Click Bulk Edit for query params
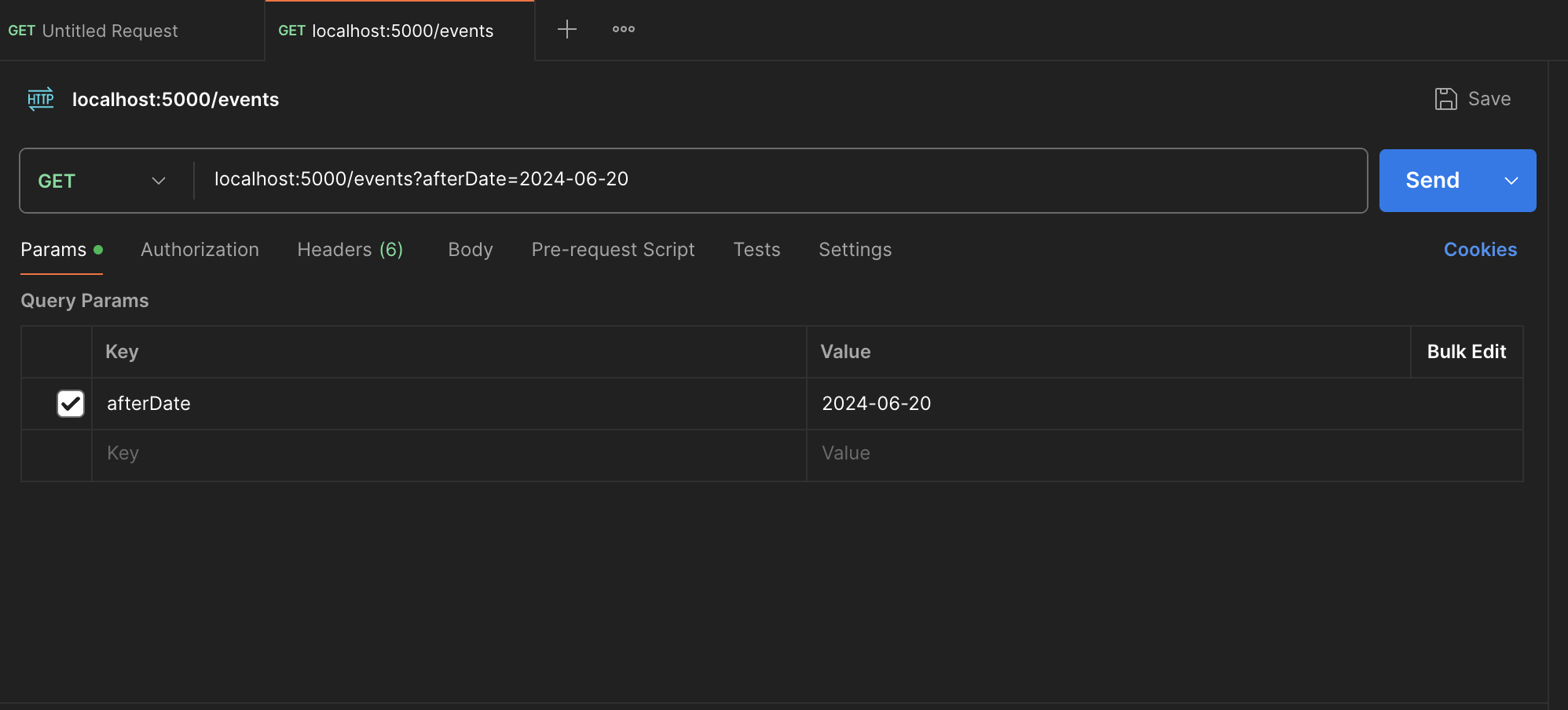Screen dimensions: 1568x710 click(x=1466, y=352)
